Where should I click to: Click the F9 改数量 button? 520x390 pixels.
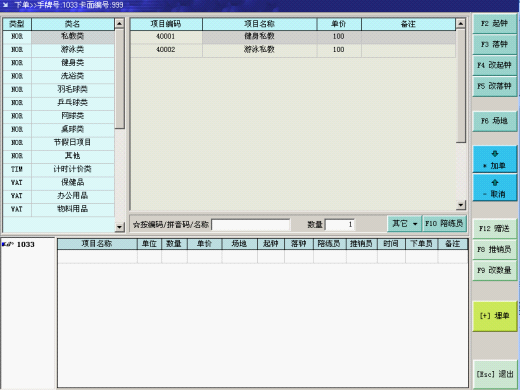tap(495, 270)
